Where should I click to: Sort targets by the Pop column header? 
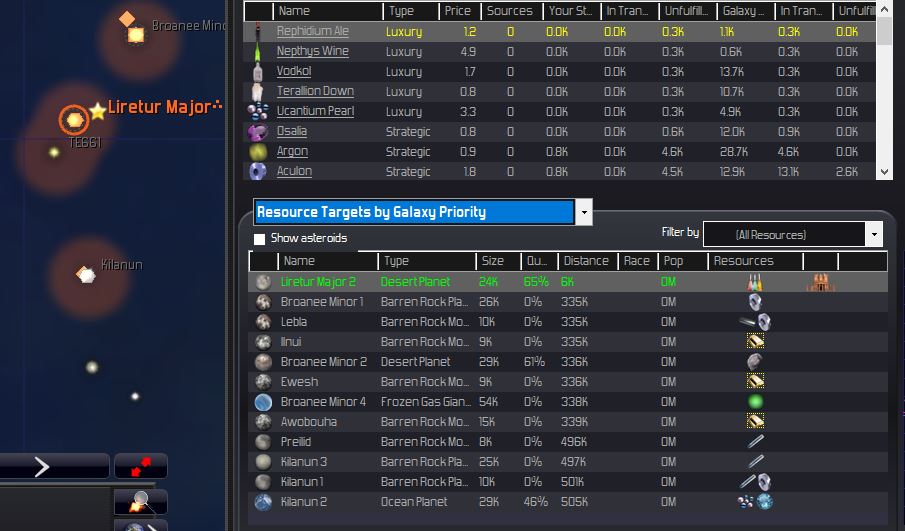pyautogui.click(x=683, y=261)
